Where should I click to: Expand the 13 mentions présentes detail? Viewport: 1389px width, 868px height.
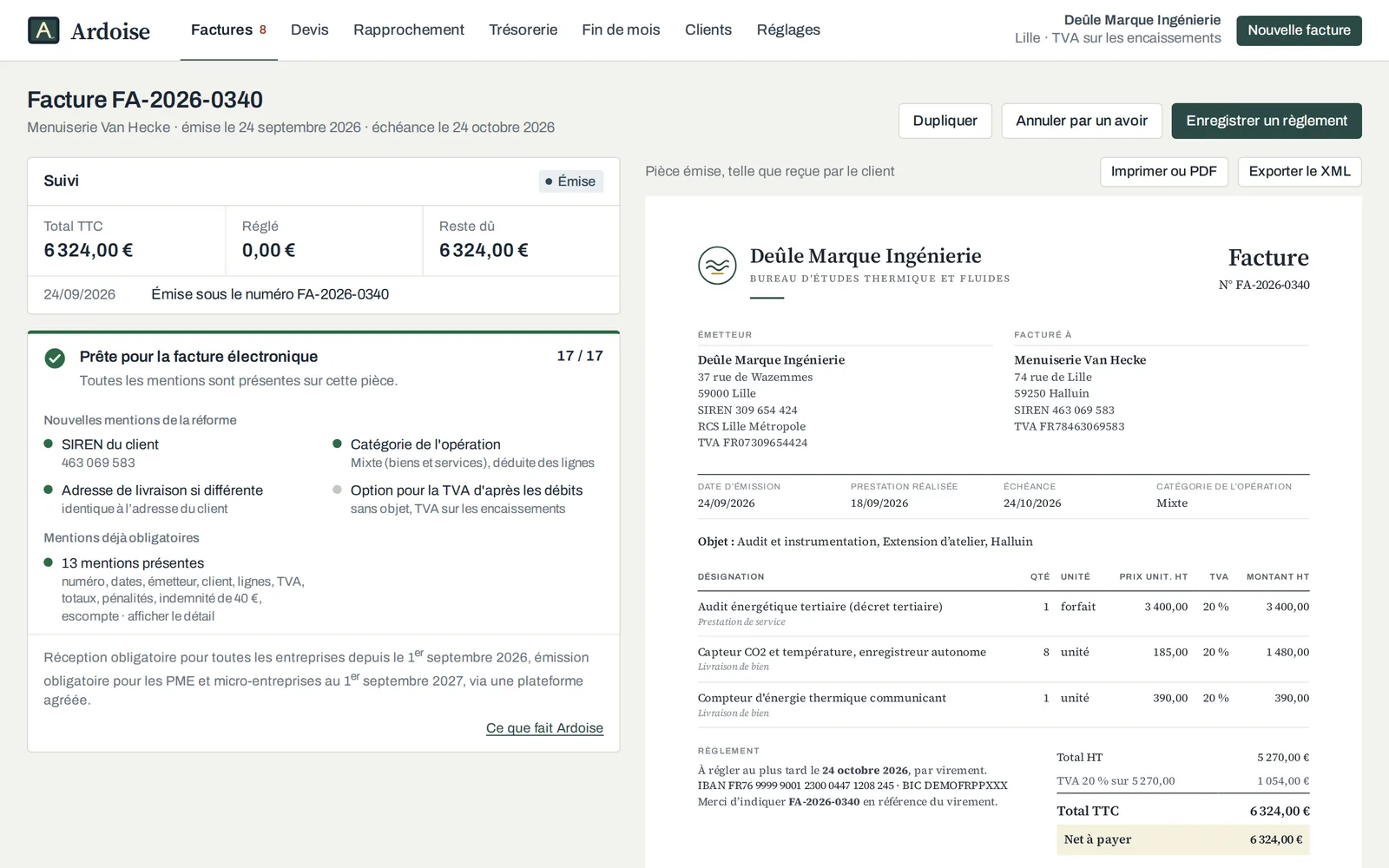[x=171, y=616]
